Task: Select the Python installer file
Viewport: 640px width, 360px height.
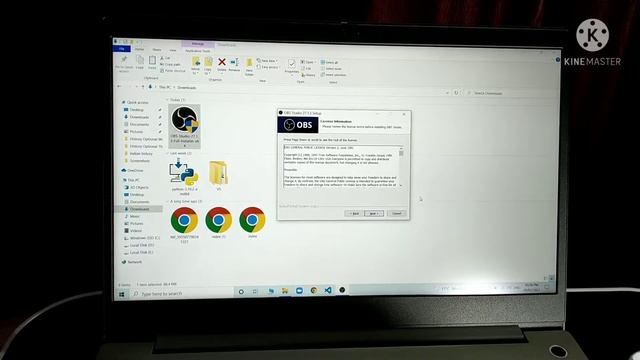Action: click(x=184, y=176)
